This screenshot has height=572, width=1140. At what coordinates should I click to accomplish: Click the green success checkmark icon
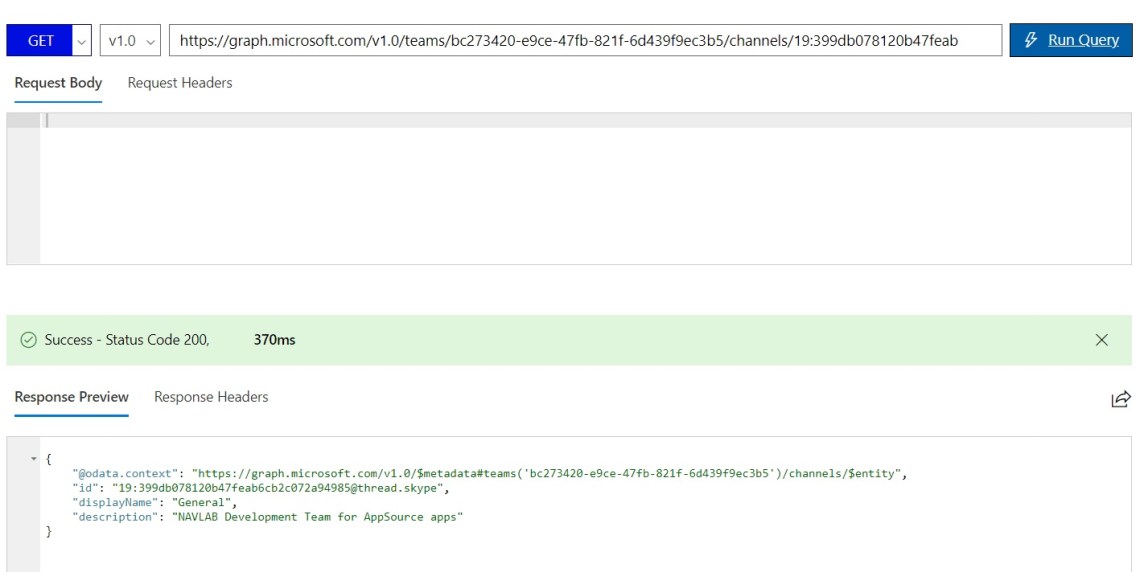pos(29,340)
